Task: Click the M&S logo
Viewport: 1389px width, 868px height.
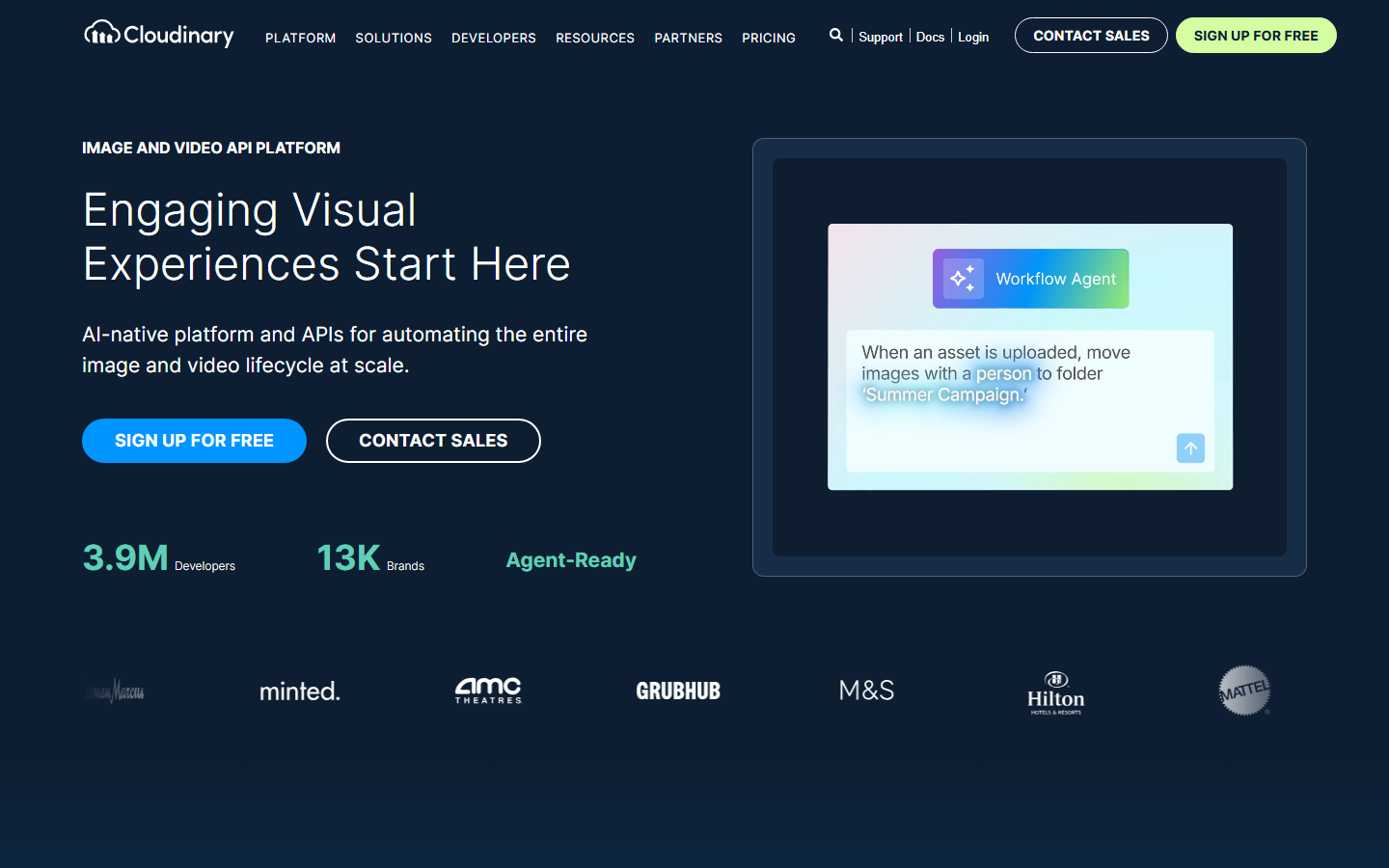Action: [866, 691]
